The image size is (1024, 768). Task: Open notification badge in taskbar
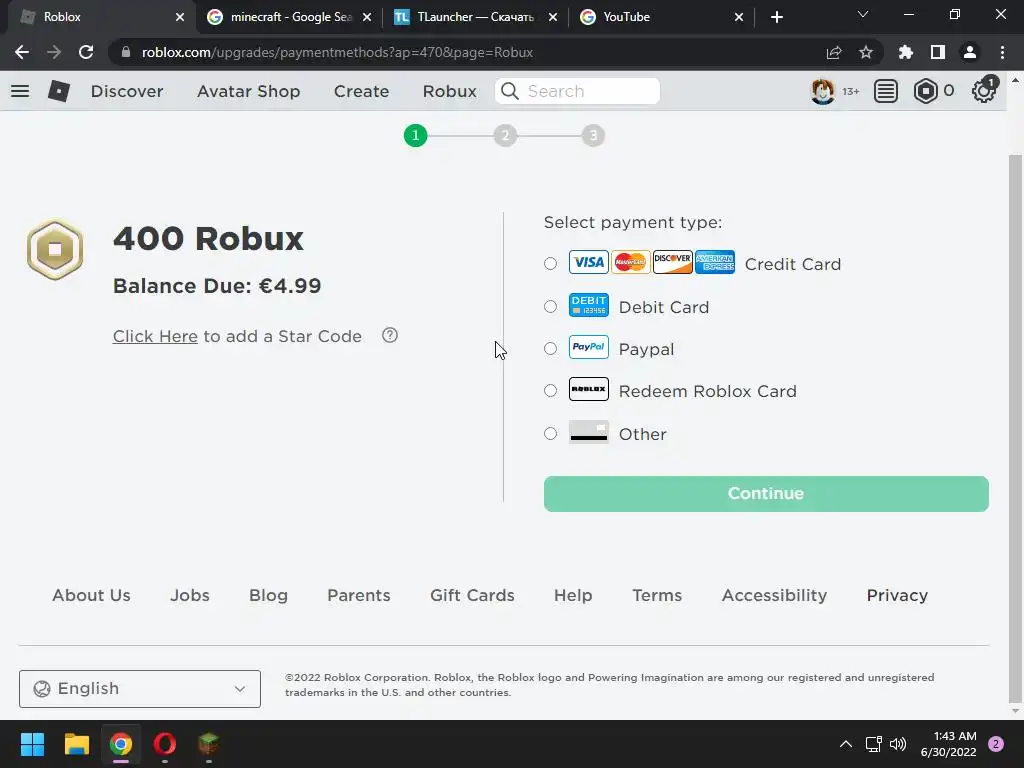pyautogui.click(x=996, y=744)
